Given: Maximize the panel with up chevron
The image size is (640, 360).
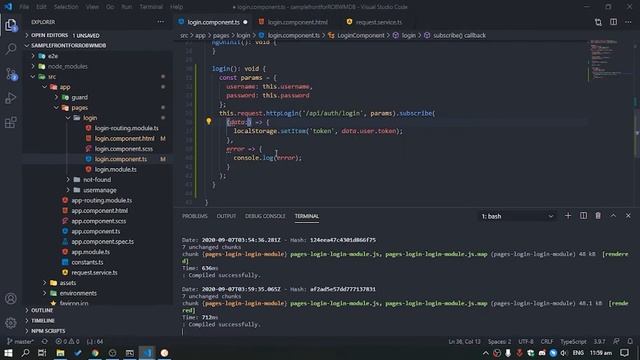Looking at the screenshot, I should tap(613, 216).
